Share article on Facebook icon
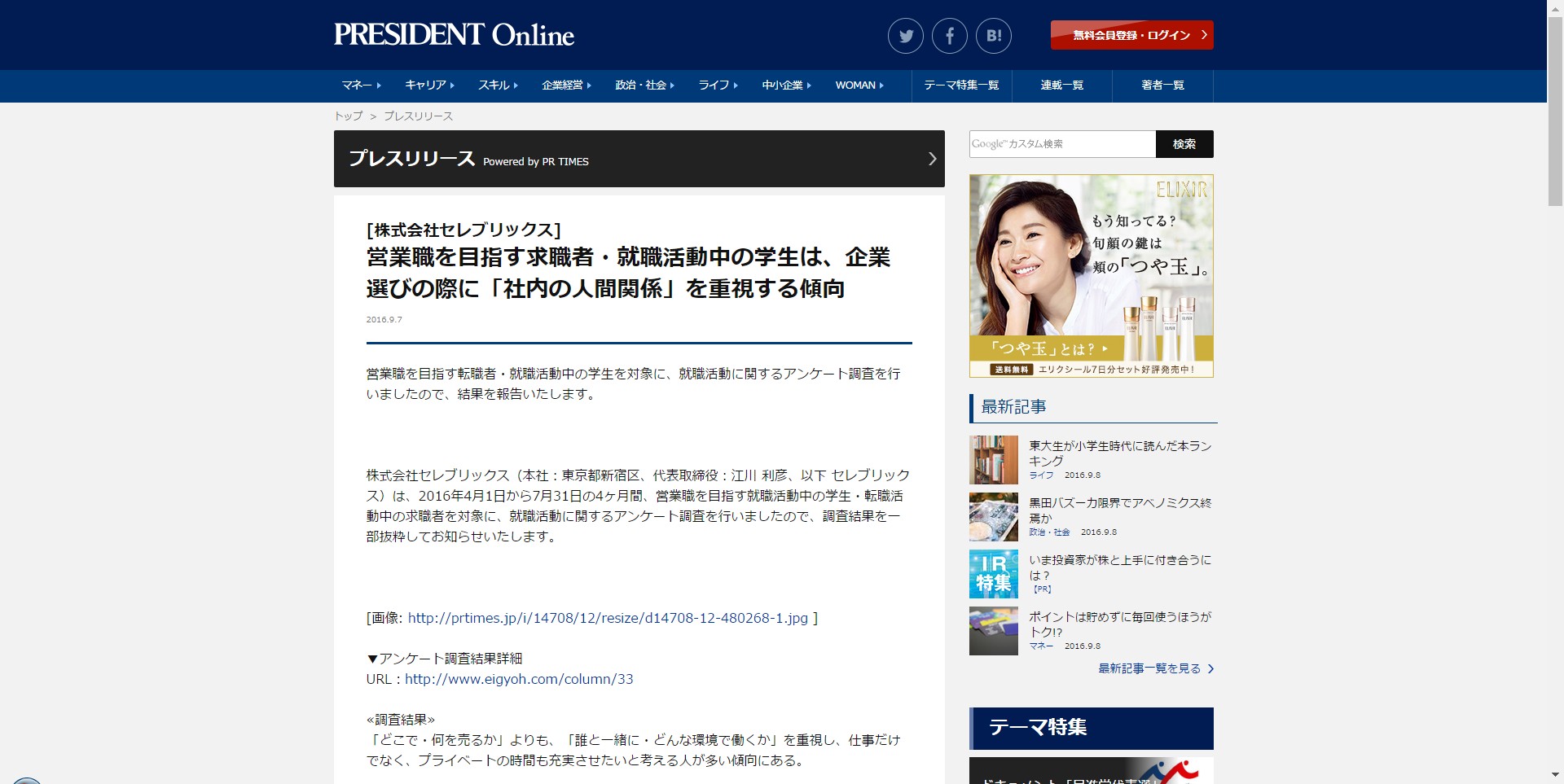The width and height of the screenshot is (1564, 784). (949, 36)
